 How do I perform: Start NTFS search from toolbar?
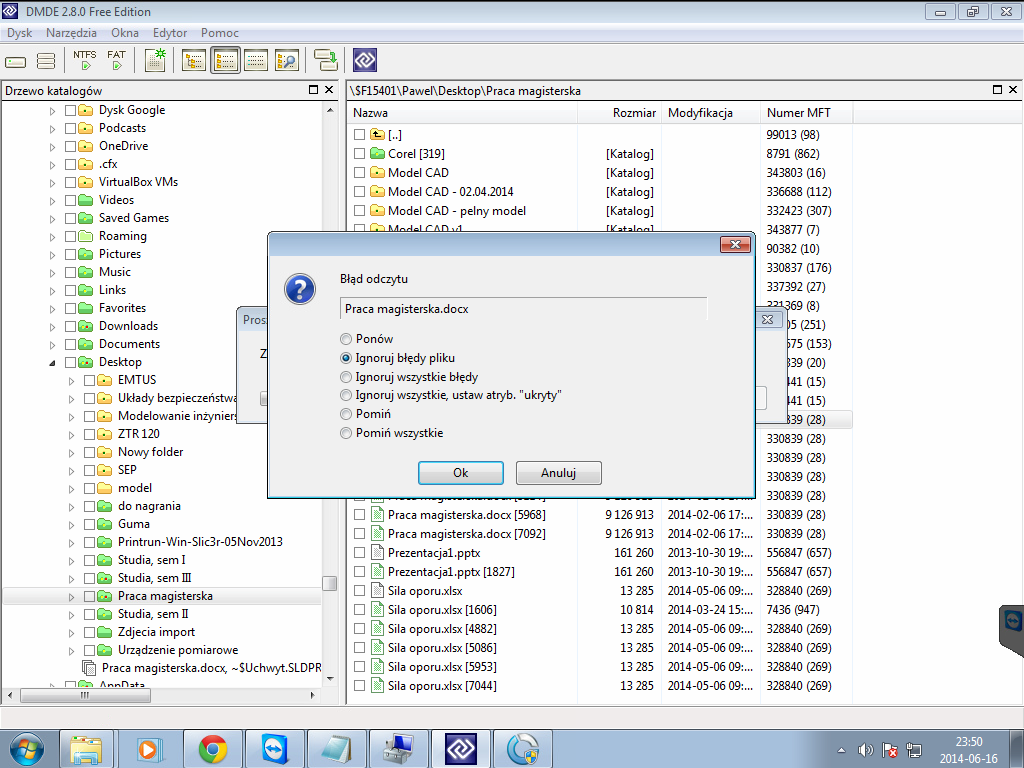85,60
